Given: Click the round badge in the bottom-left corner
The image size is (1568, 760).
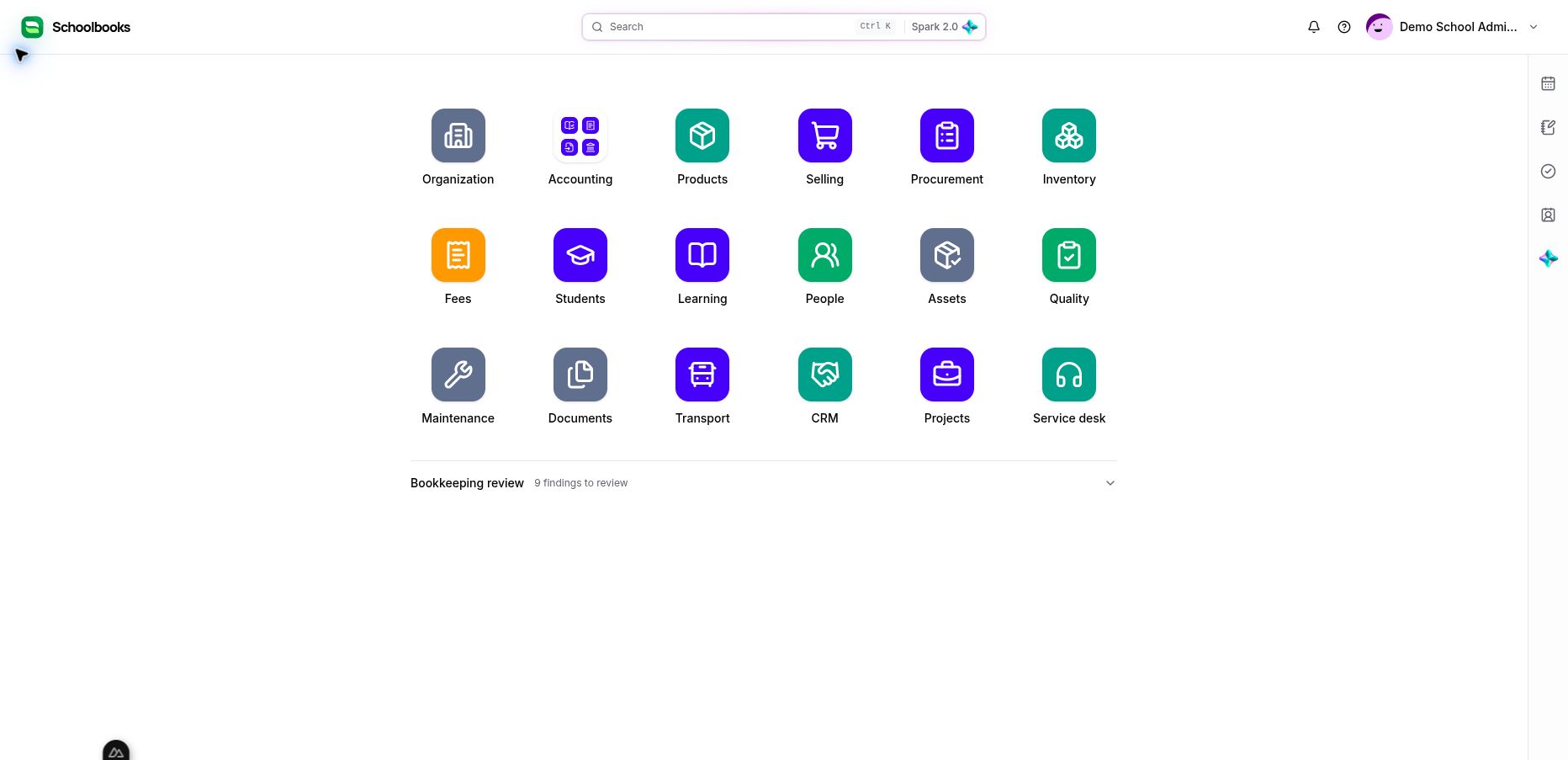Looking at the screenshot, I should tap(116, 751).
